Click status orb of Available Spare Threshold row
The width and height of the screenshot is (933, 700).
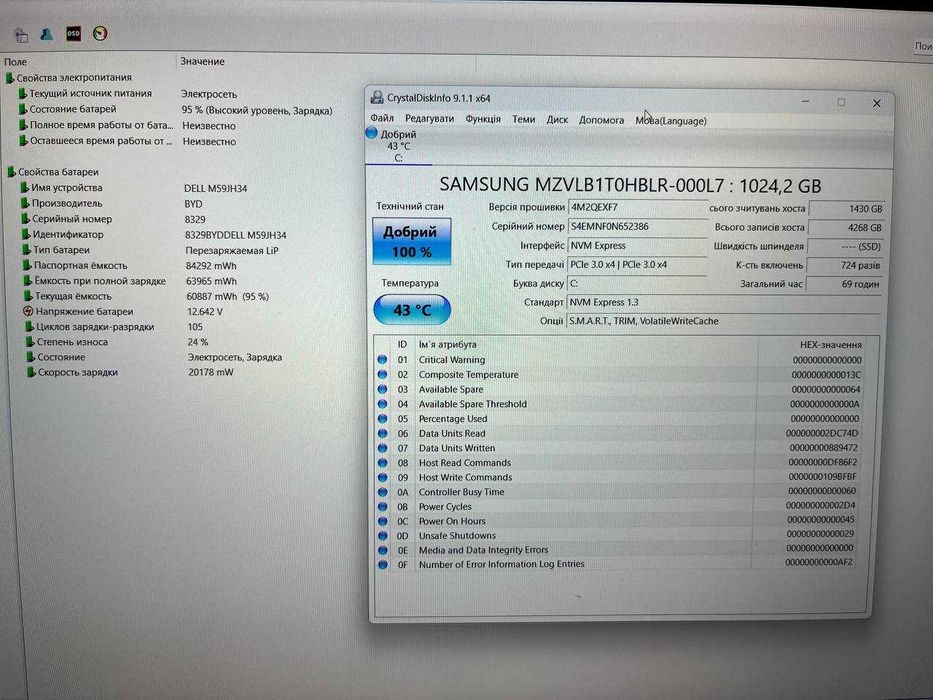coord(382,404)
